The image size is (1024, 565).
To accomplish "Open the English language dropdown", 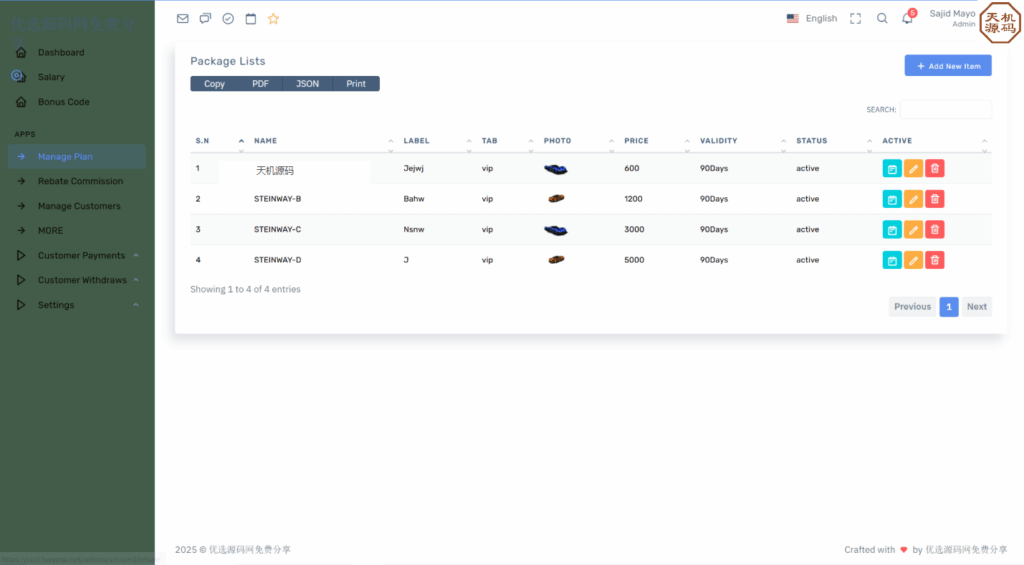I will click(812, 18).
